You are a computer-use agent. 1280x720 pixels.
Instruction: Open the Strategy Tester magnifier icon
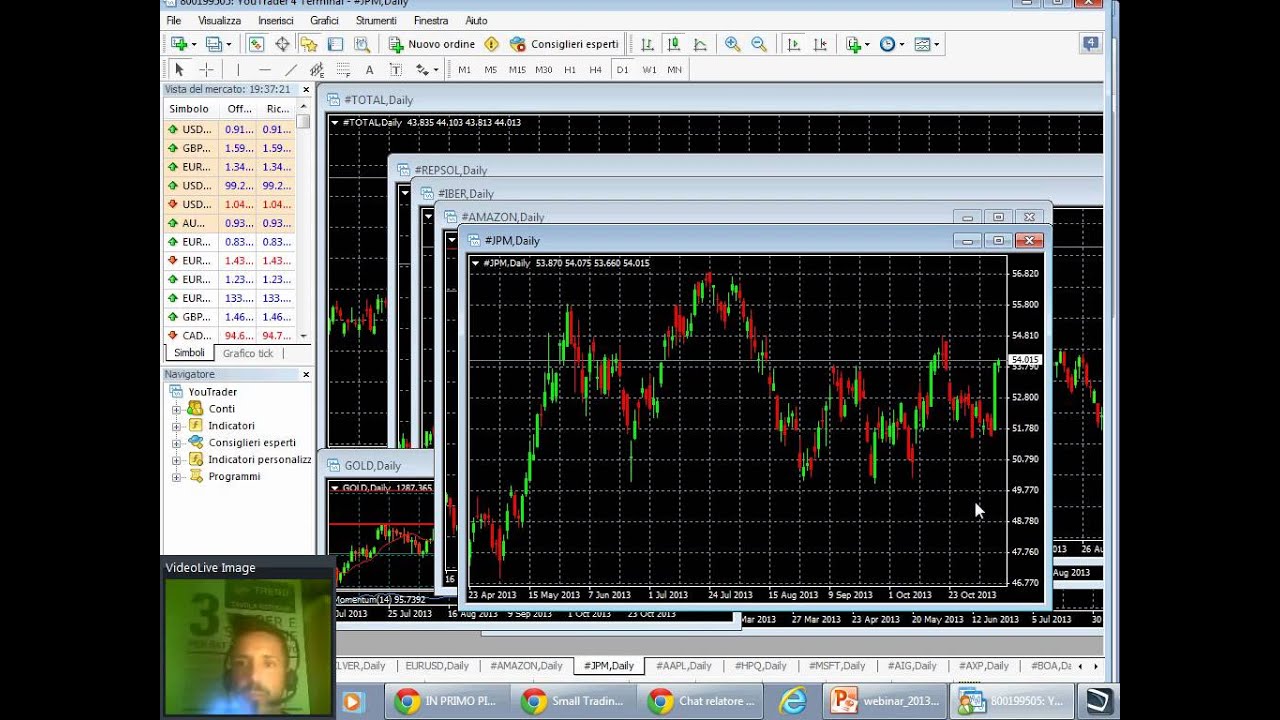(361, 44)
